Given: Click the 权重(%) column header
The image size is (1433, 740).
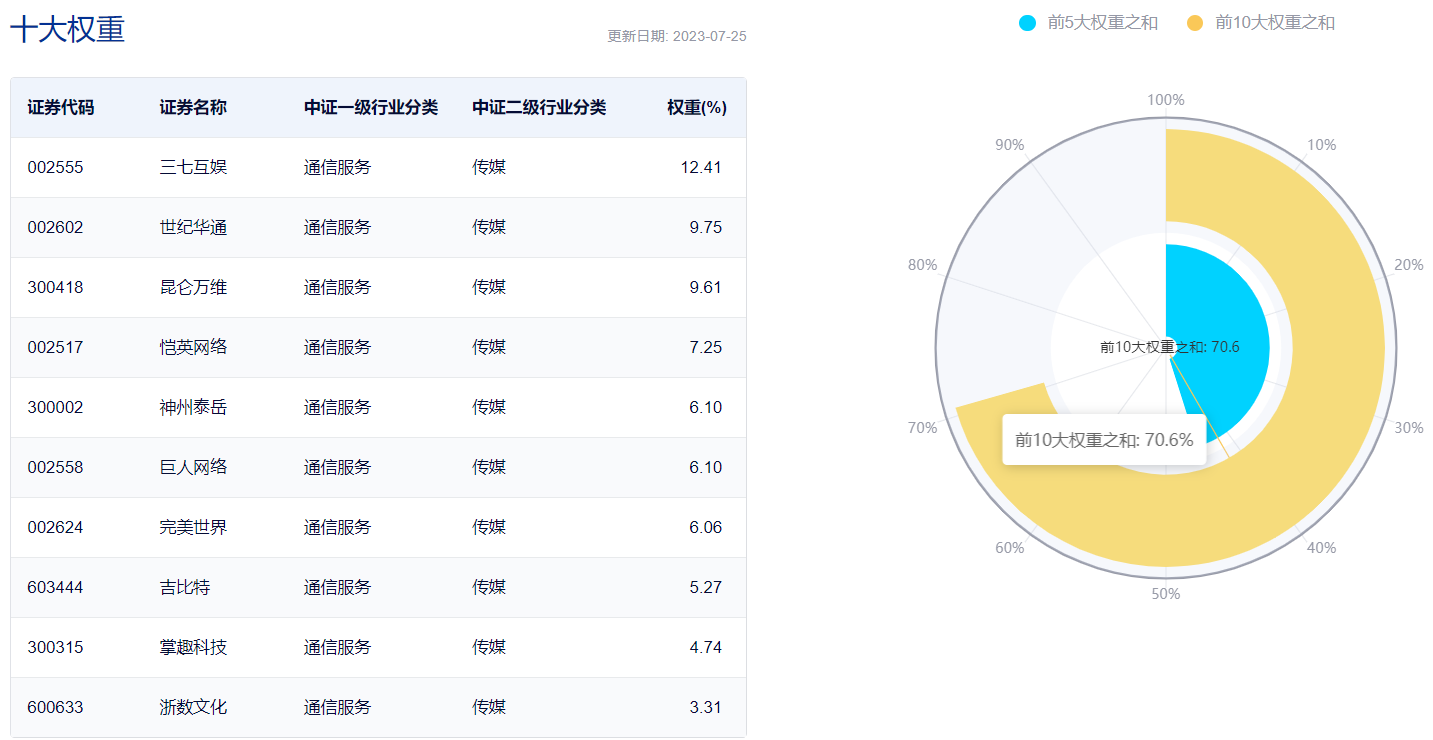Looking at the screenshot, I should pos(696,107).
